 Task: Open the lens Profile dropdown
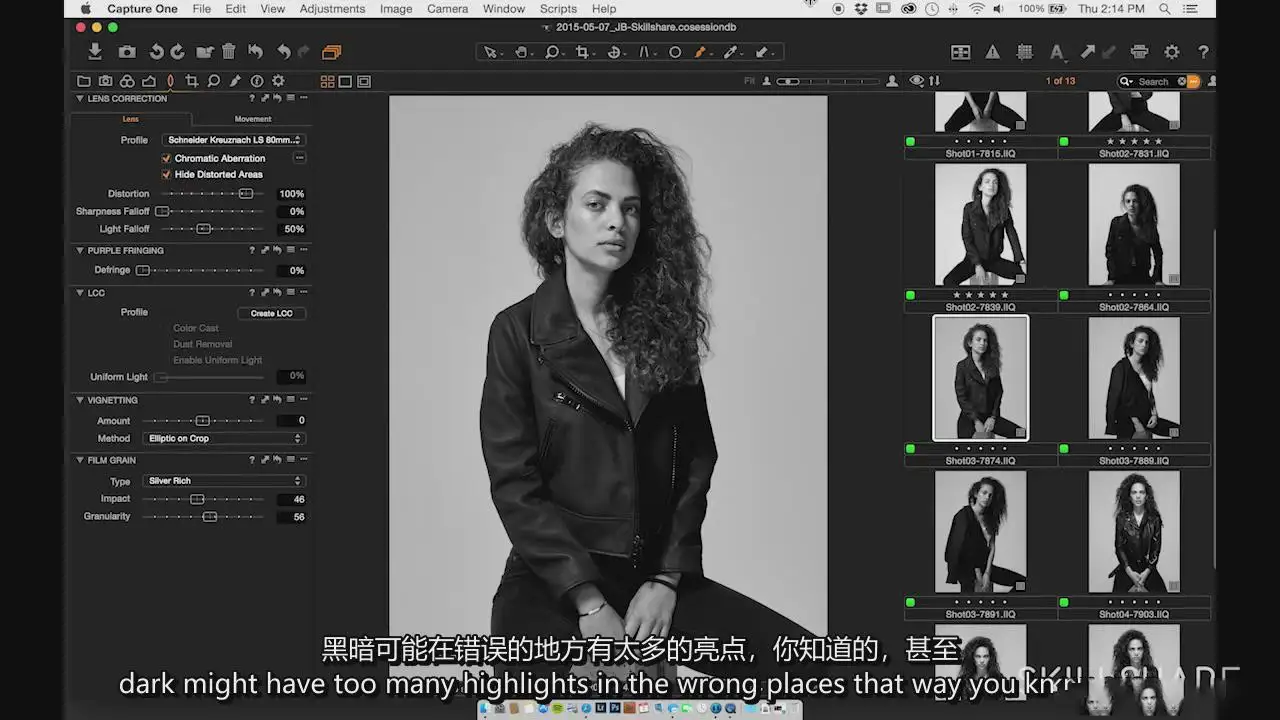tap(234, 140)
